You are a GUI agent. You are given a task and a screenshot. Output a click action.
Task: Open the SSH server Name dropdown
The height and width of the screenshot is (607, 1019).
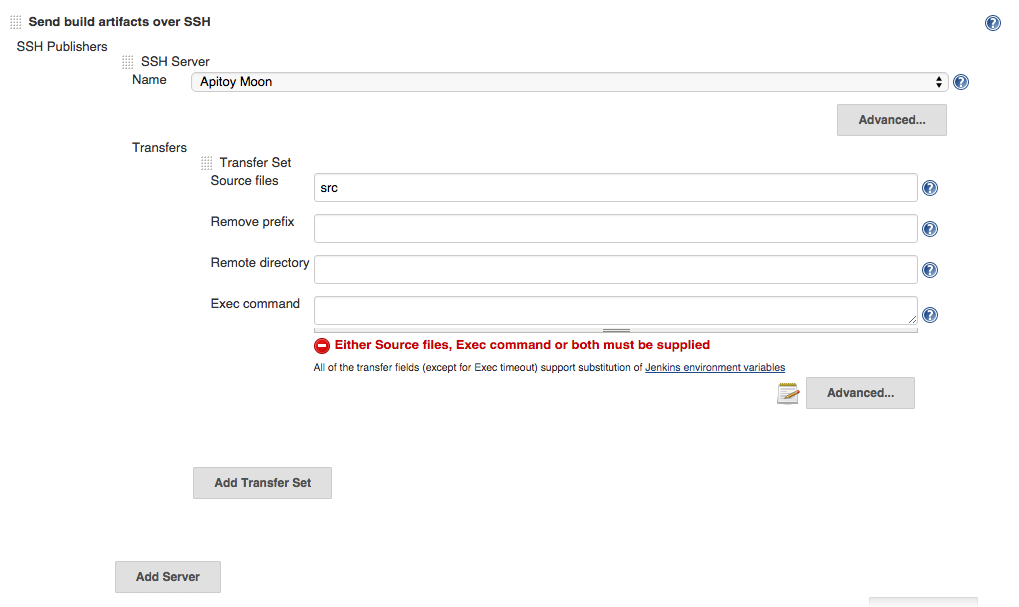point(569,82)
